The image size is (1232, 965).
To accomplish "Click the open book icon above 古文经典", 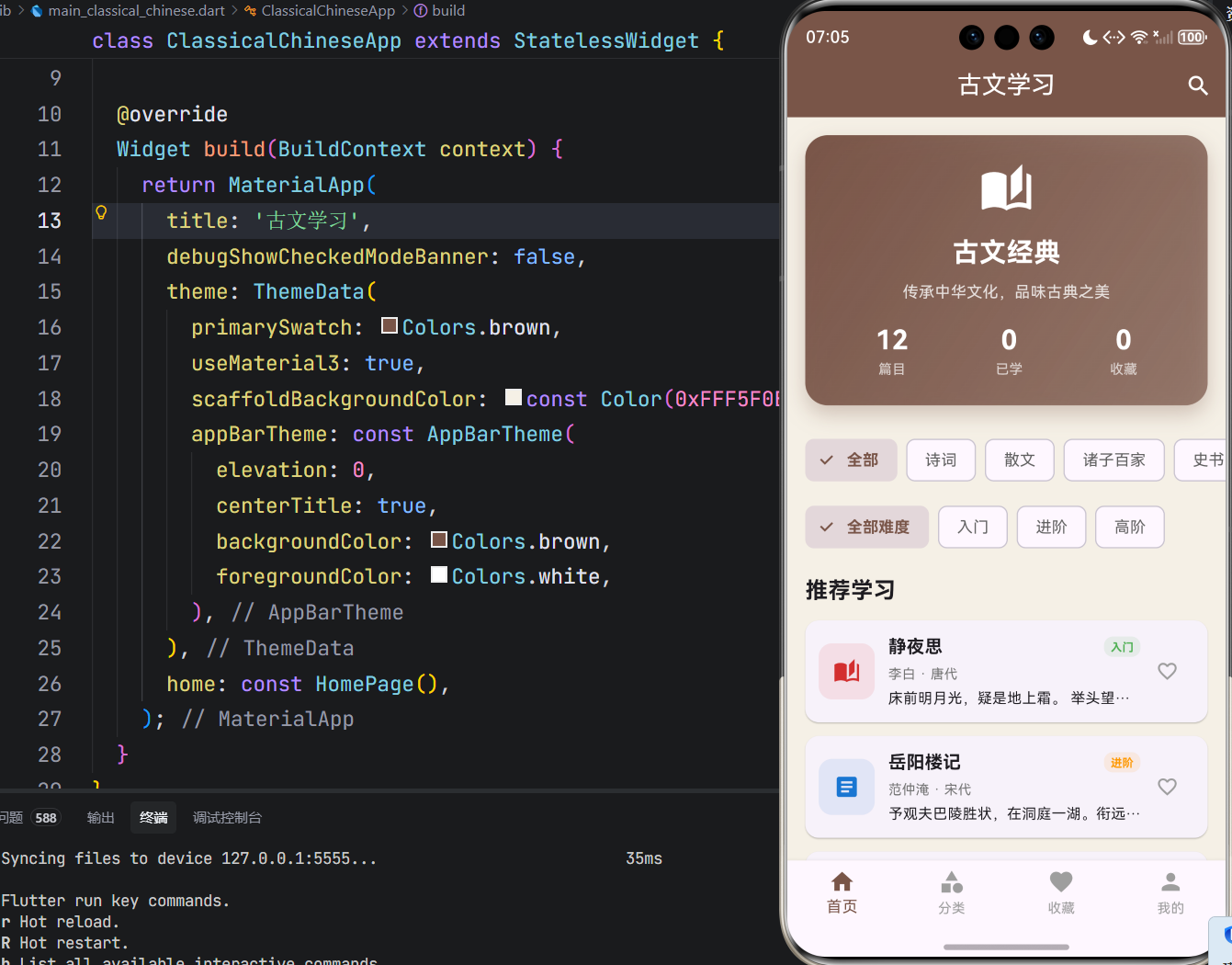I will pos(1006,188).
